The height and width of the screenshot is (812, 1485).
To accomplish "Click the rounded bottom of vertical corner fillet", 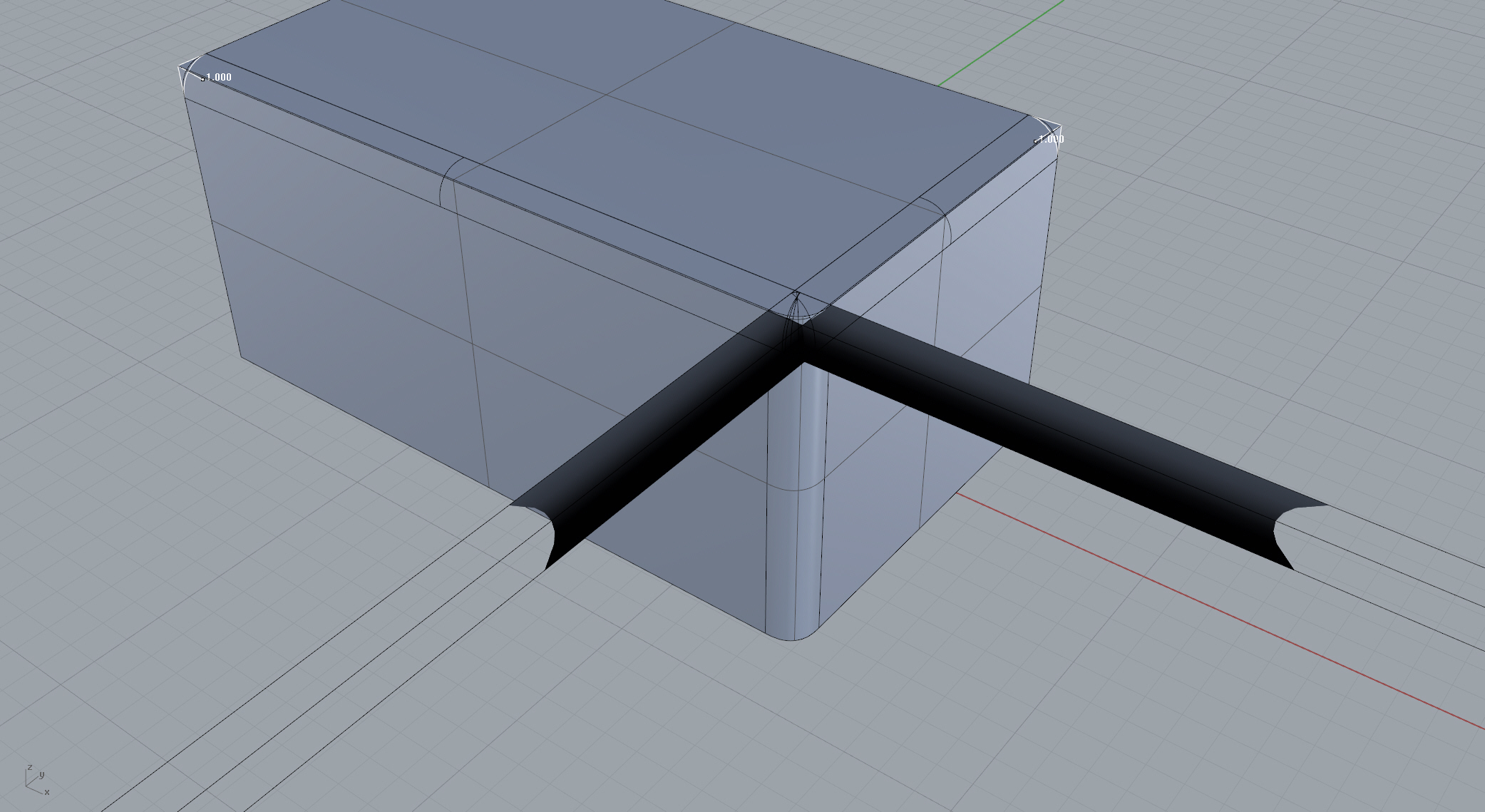I will pyautogui.click(x=793, y=633).
